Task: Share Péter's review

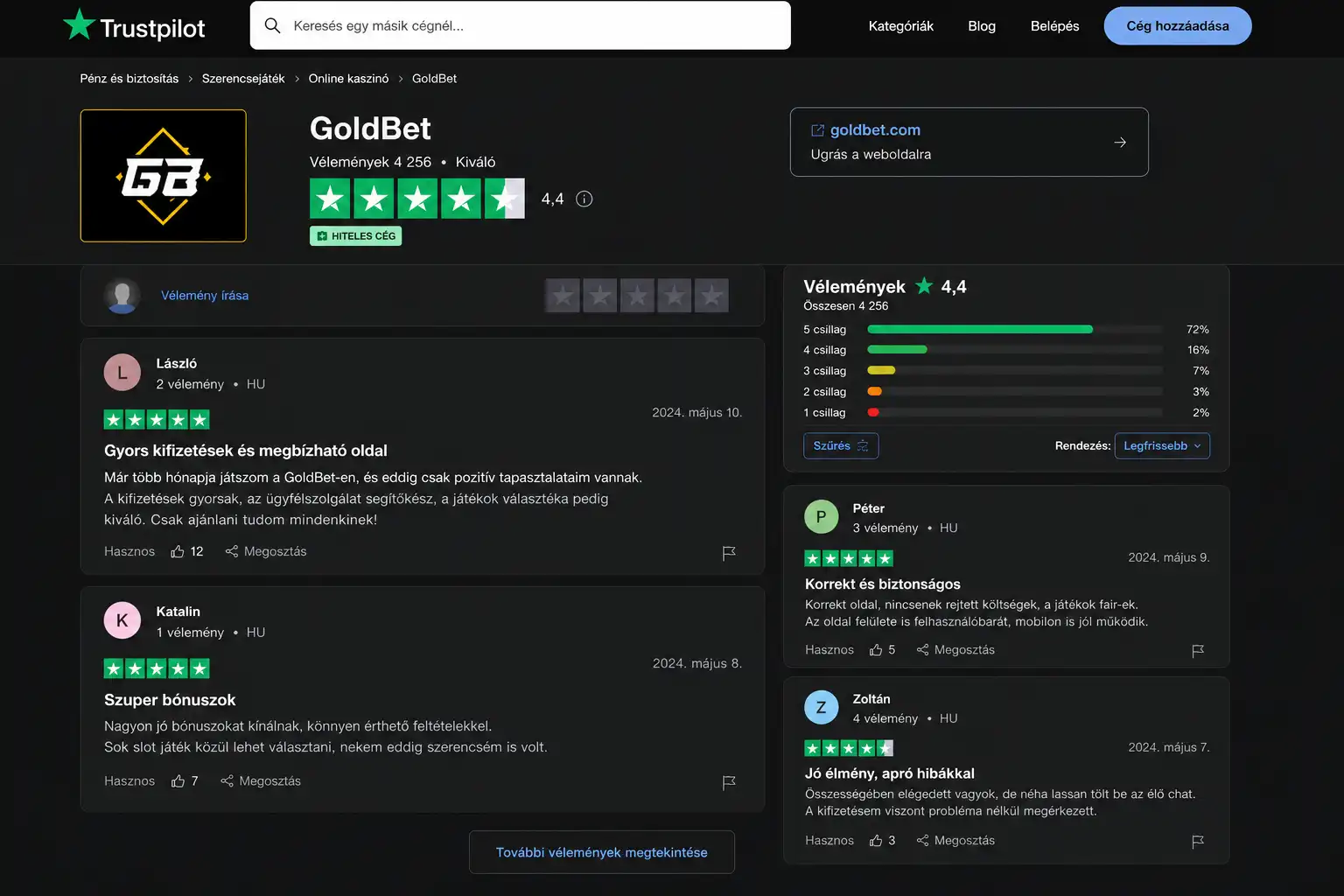Action: pyautogui.click(x=955, y=650)
